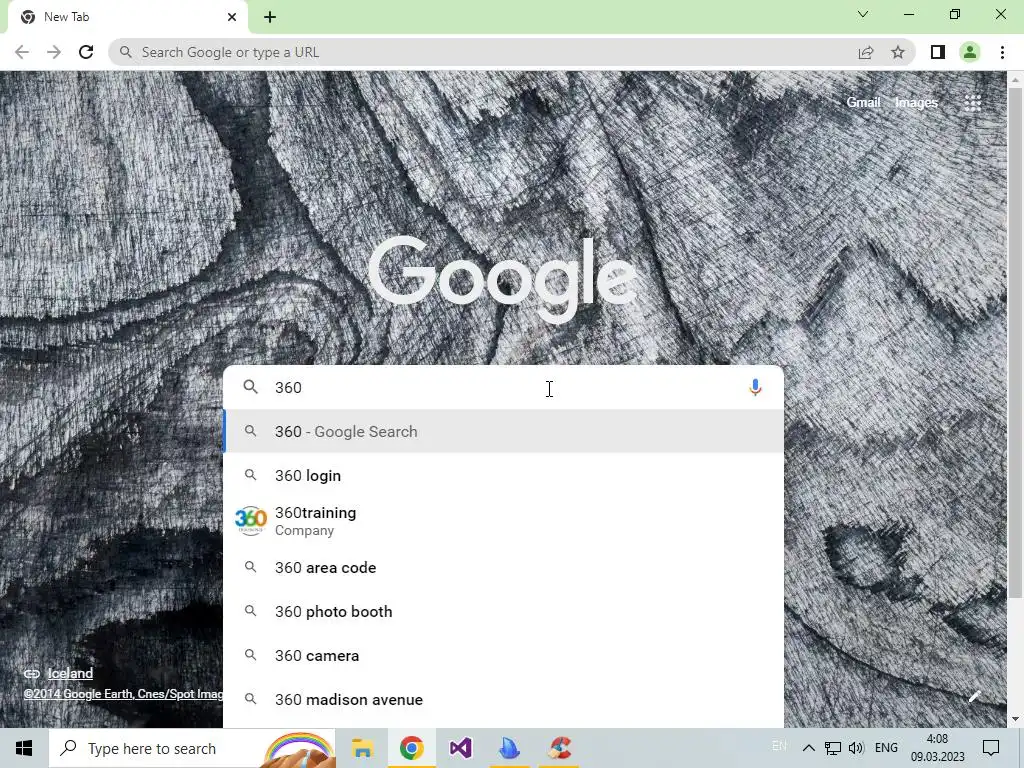This screenshot has width=1024, height=768.
Task: Switch the ENG input language indicator
Action: pyautogui.click(x=886, y=748)
